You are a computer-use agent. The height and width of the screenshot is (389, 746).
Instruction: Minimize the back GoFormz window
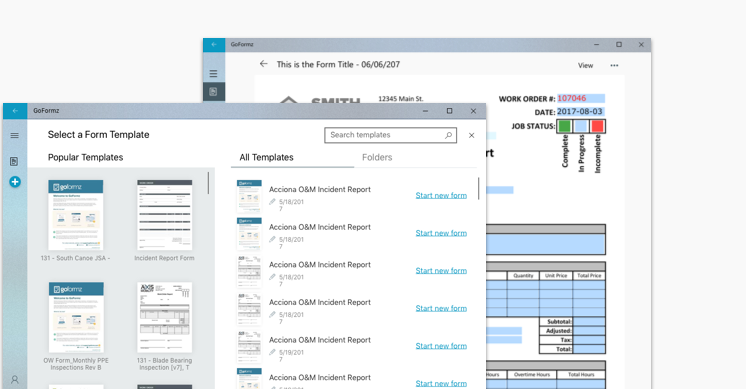597,45
